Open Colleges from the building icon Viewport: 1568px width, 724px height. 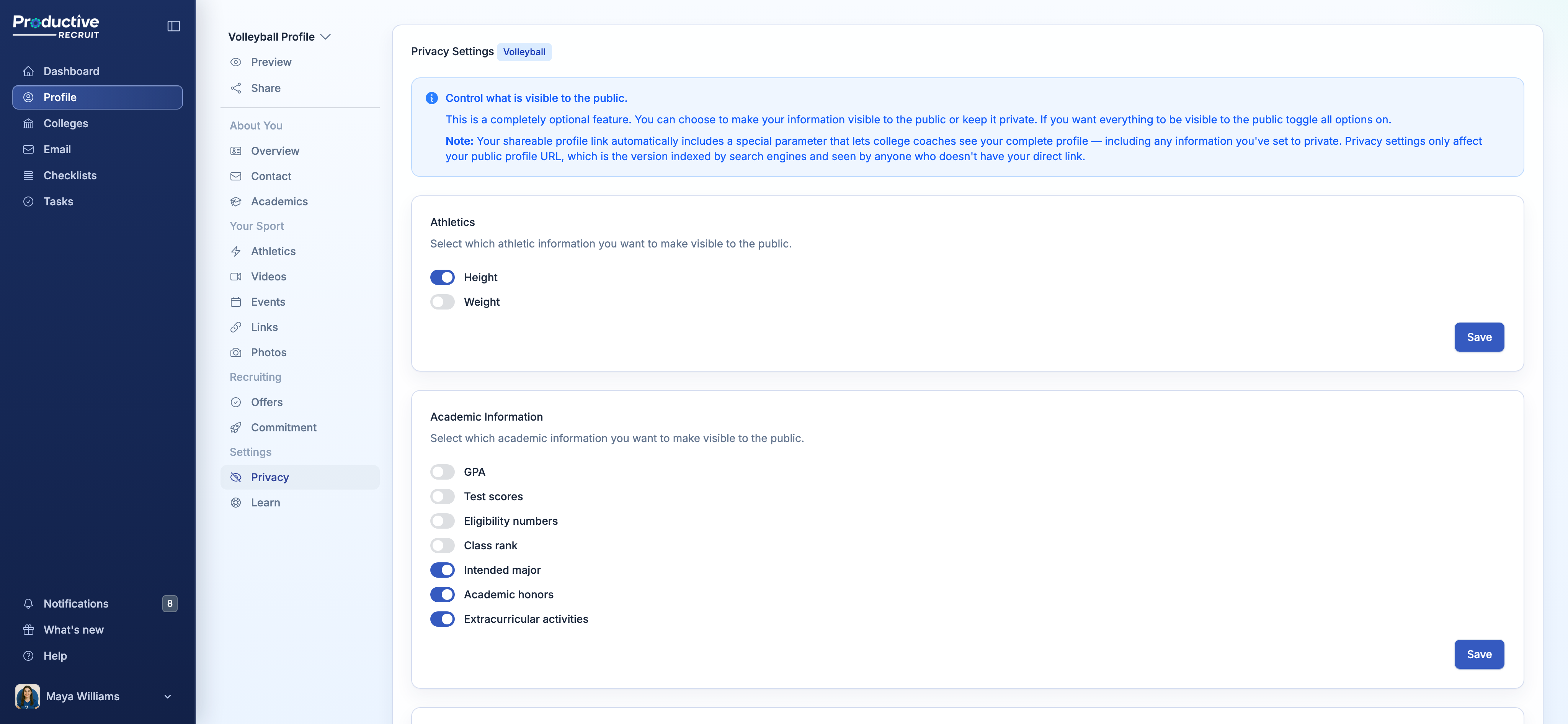coord(29,124)
